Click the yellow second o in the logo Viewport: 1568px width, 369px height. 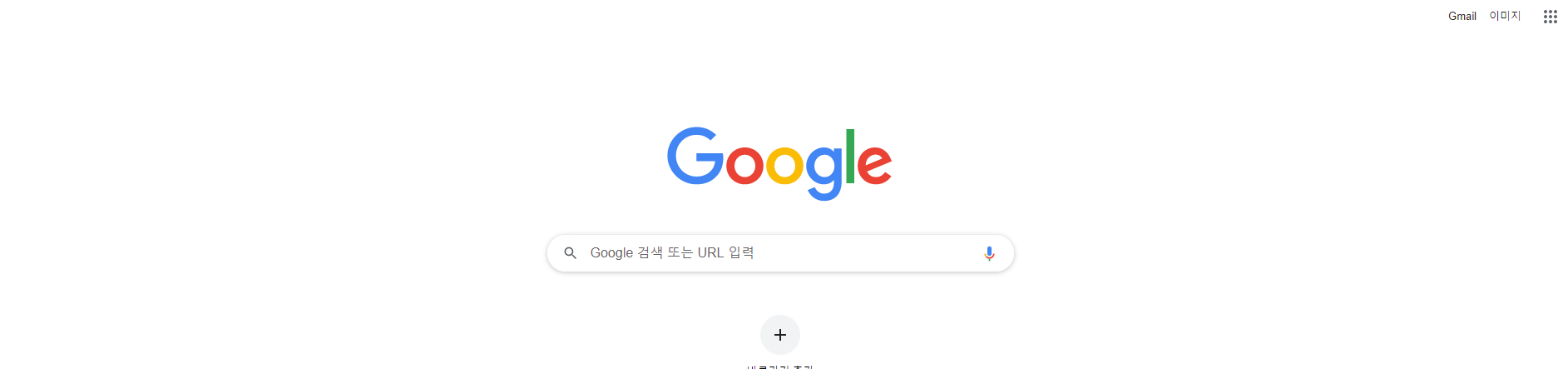(785, 164)
